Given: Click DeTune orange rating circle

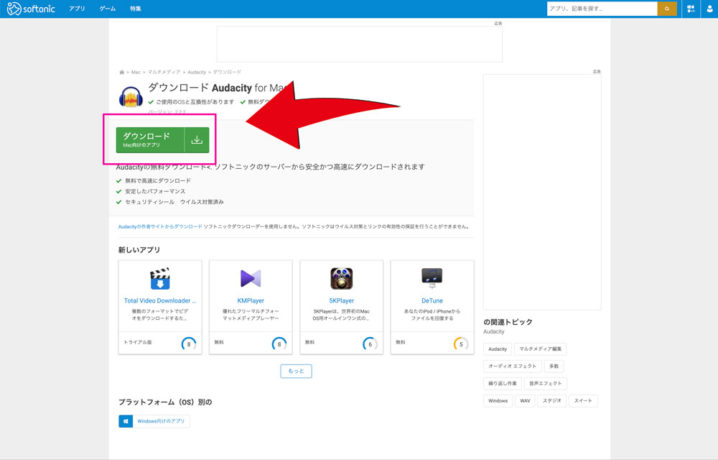Looking at the screenshot, I should pos(461,344).
